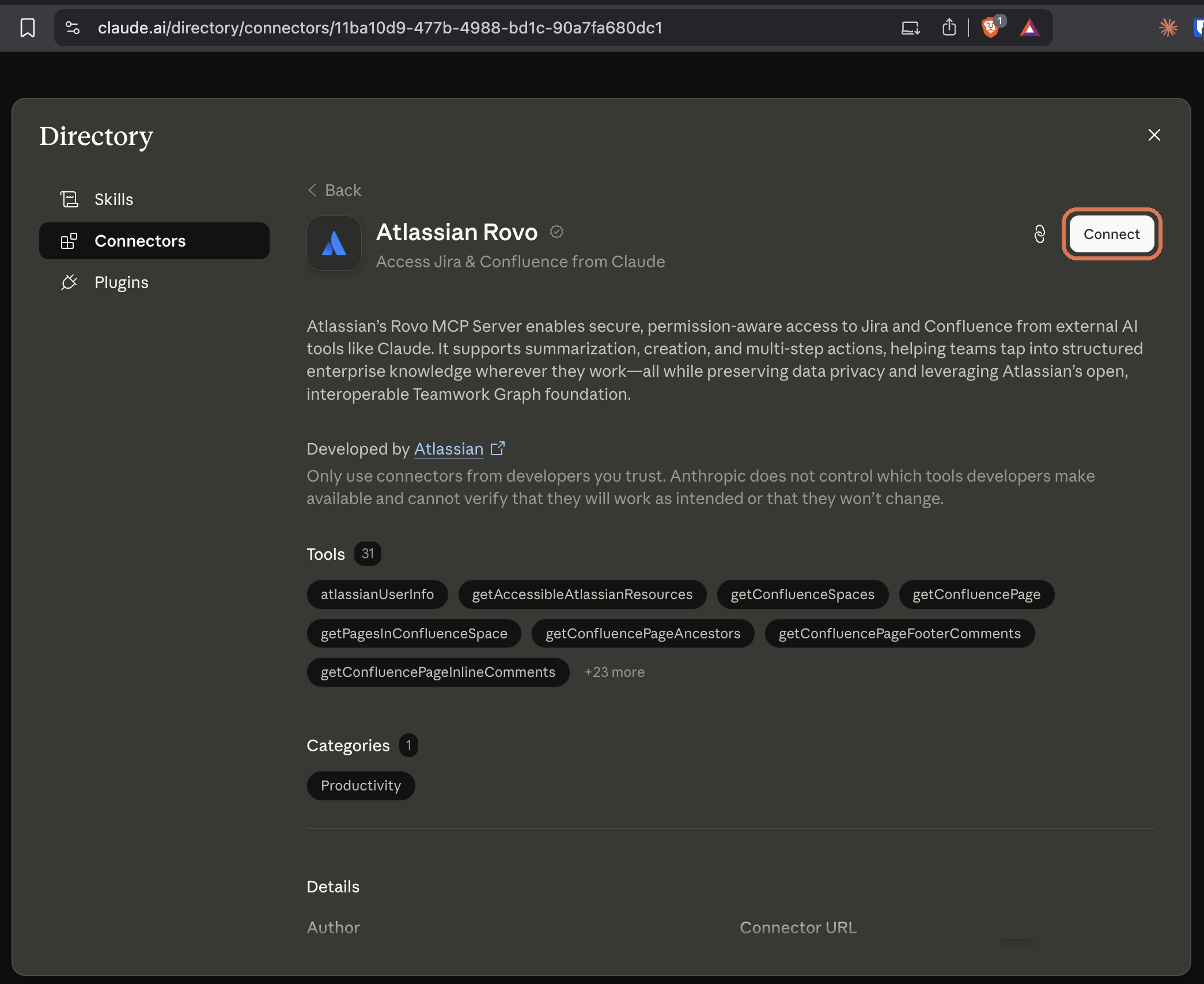Select the getConfluenceSpaces tool chip
The height and width of the screenshot is (984, 1204).
pyautogui.click(x=802, y=594)
